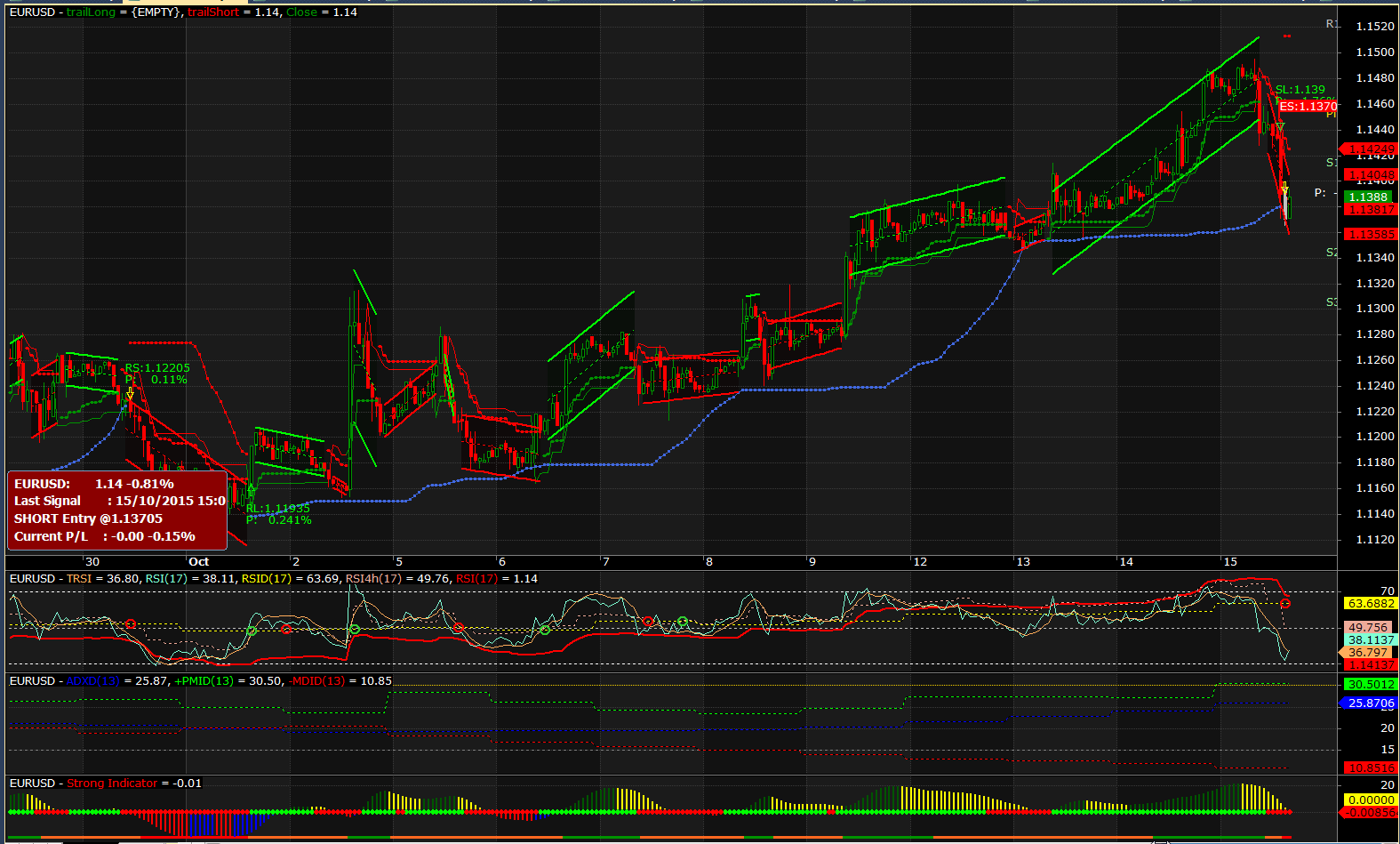The height and width of the screenshot is (844, 1400).
Task: Click the 1.1300 level on the price axis
Action: (x=1375, y=309)
